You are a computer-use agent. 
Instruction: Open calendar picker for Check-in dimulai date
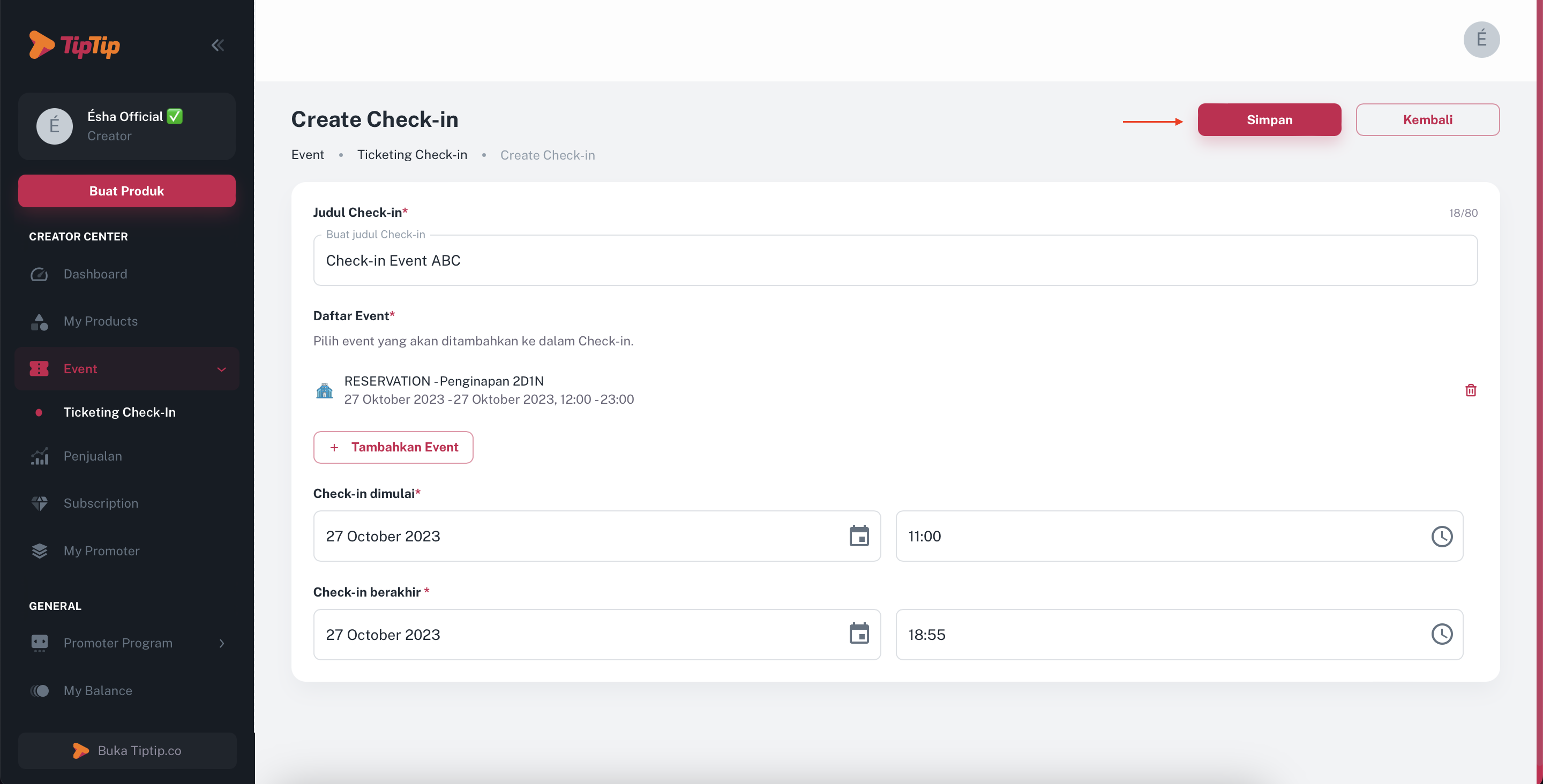[859, 536]
